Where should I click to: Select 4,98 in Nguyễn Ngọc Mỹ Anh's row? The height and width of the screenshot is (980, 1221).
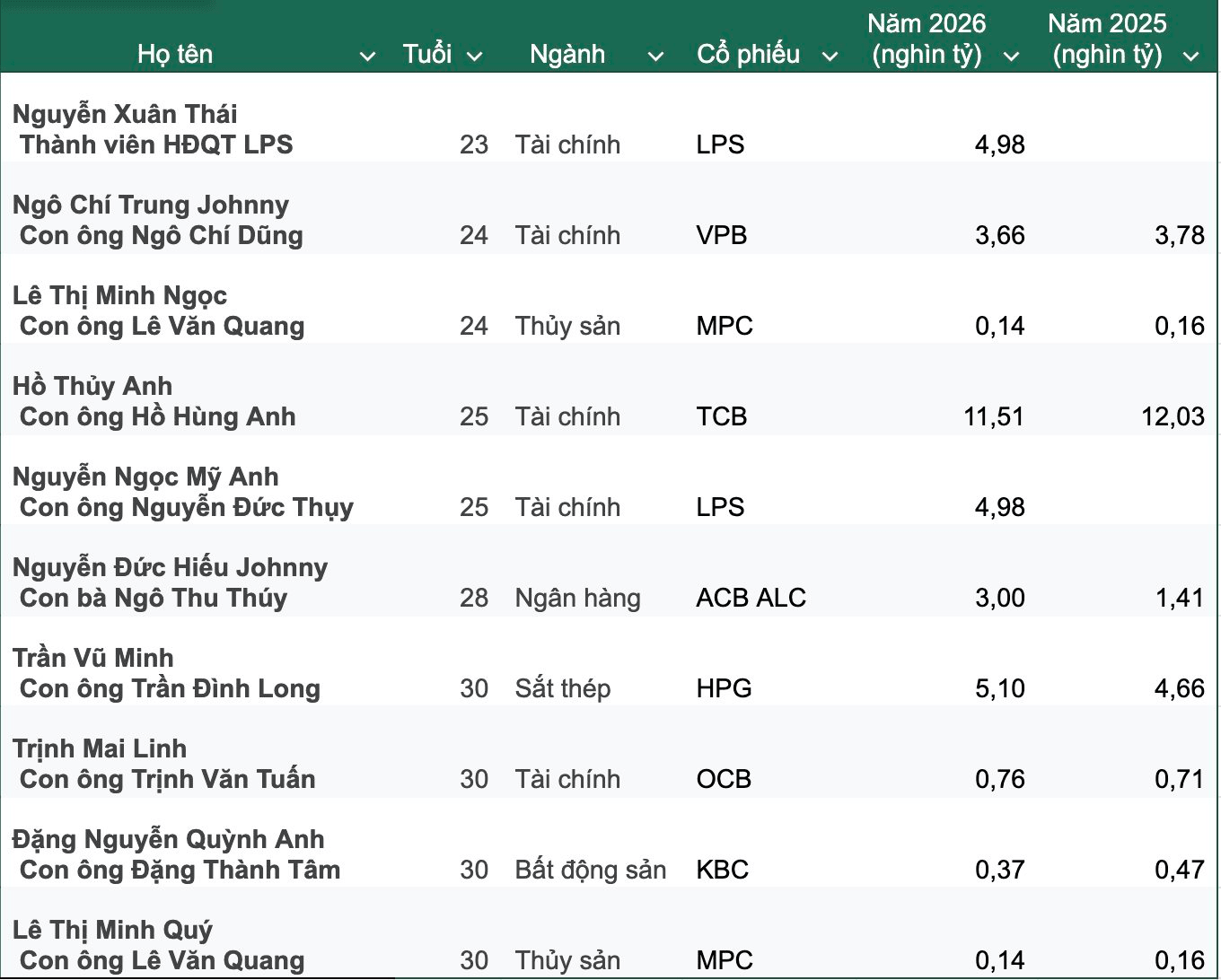[1000, 507]
